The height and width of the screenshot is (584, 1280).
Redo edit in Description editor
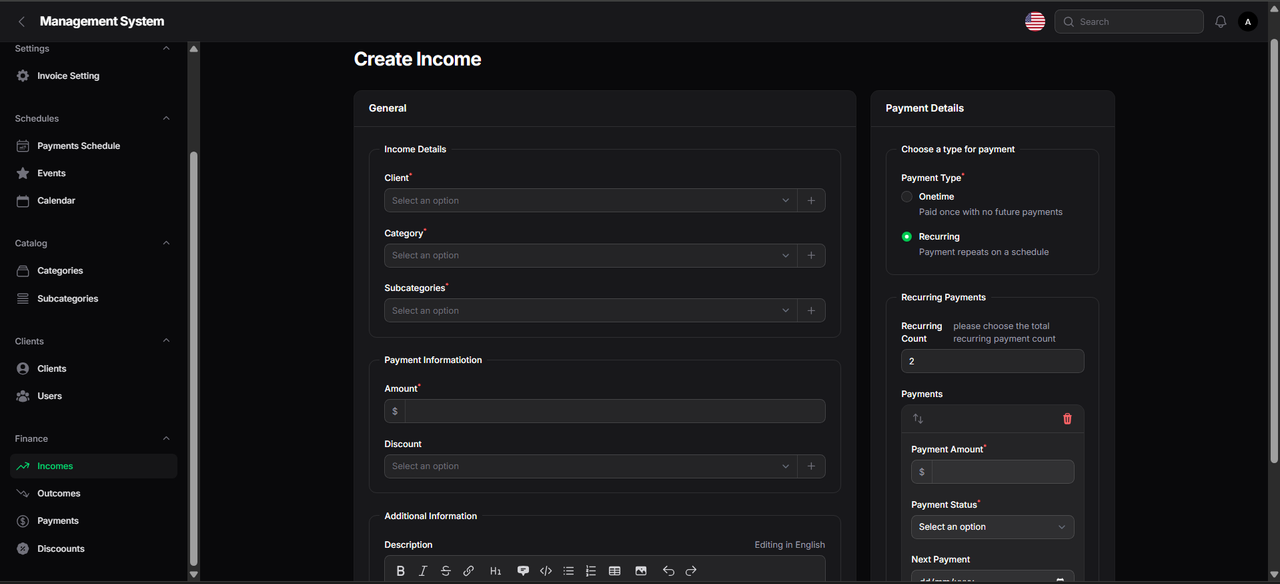point(691,571)
